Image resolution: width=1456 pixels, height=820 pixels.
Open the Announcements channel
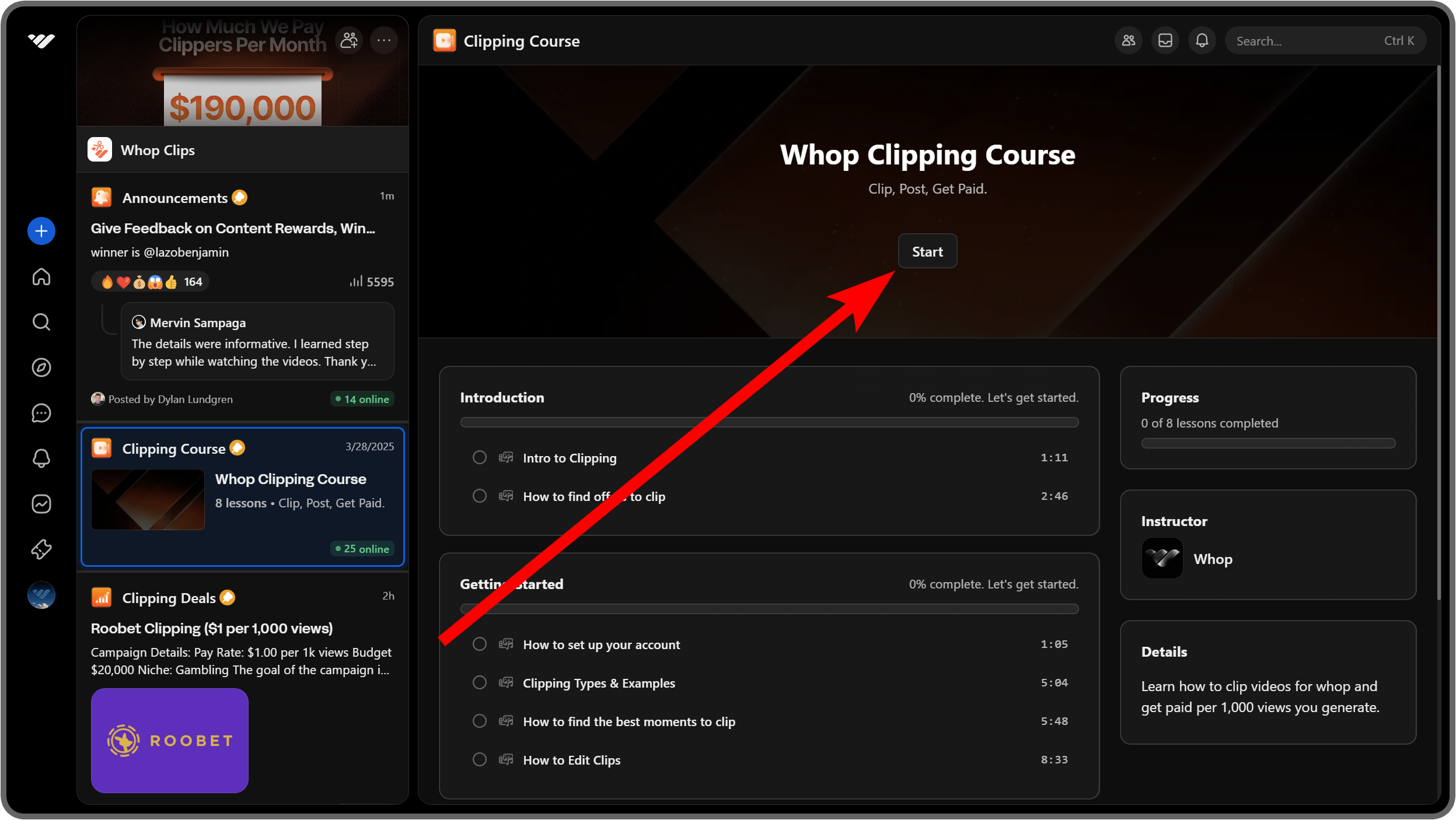(174, 197)
